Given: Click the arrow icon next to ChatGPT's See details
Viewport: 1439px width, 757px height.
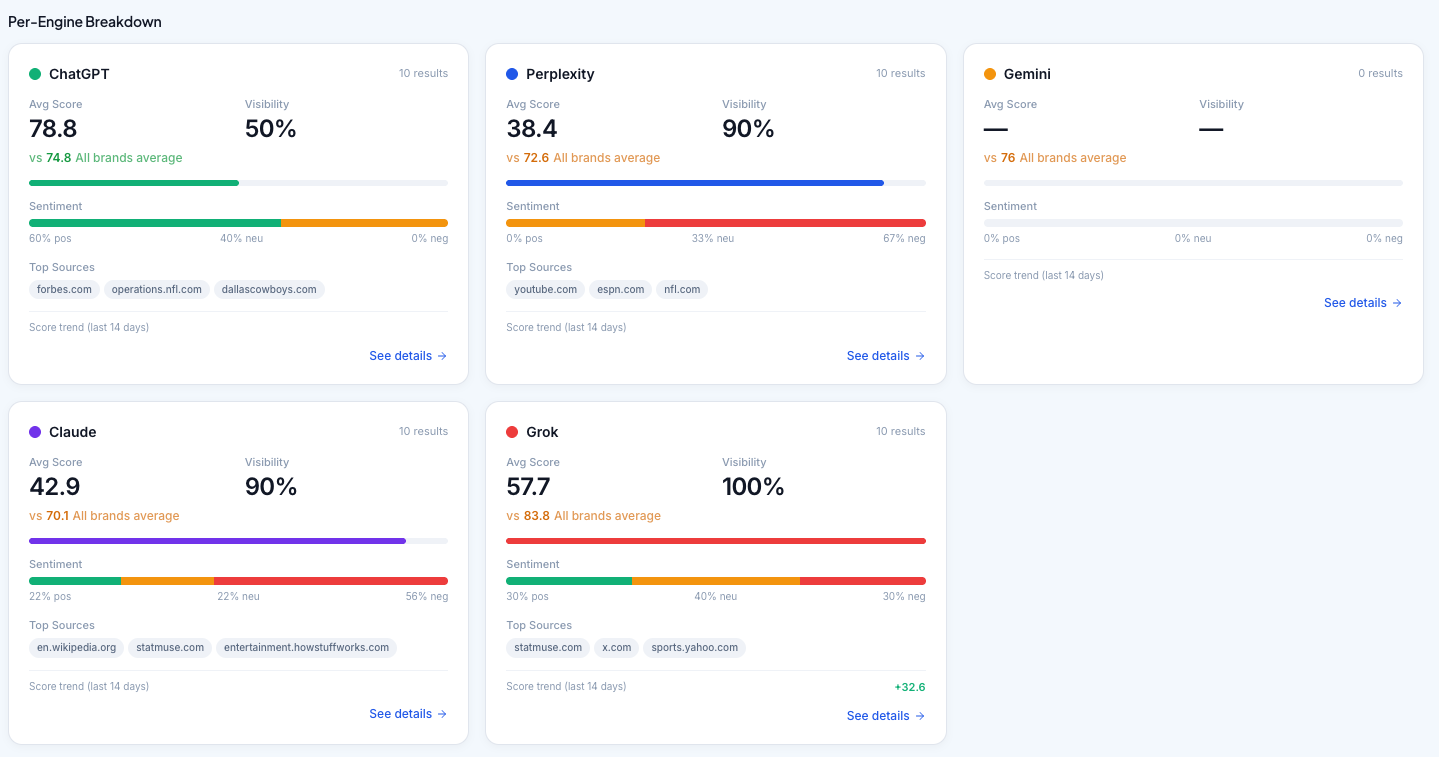Looking at the screenshot, I should click(442, 356).
